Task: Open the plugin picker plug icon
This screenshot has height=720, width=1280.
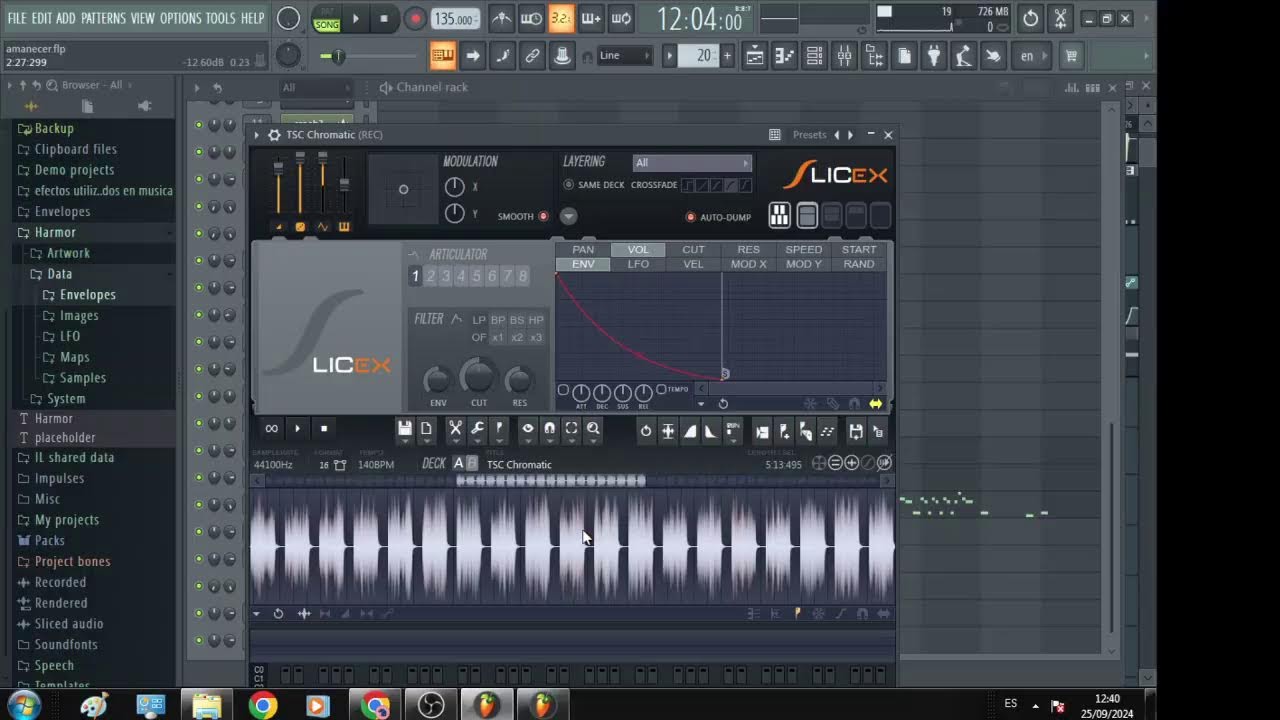Action: pos(934,56)
